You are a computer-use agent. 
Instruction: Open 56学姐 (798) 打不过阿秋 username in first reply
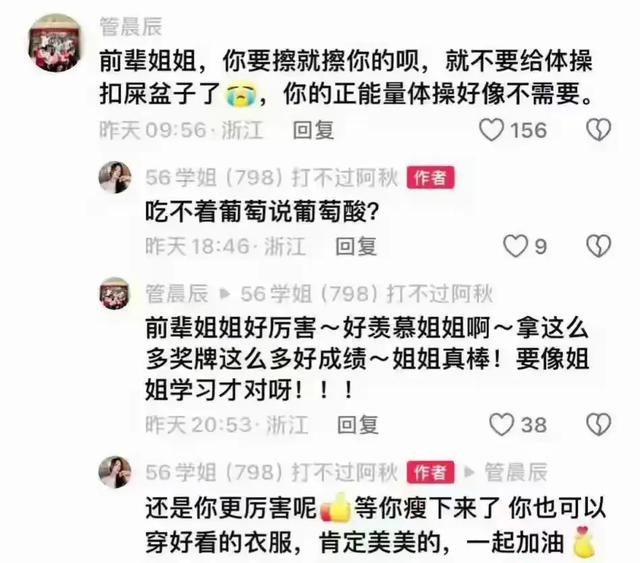point(271,178)
